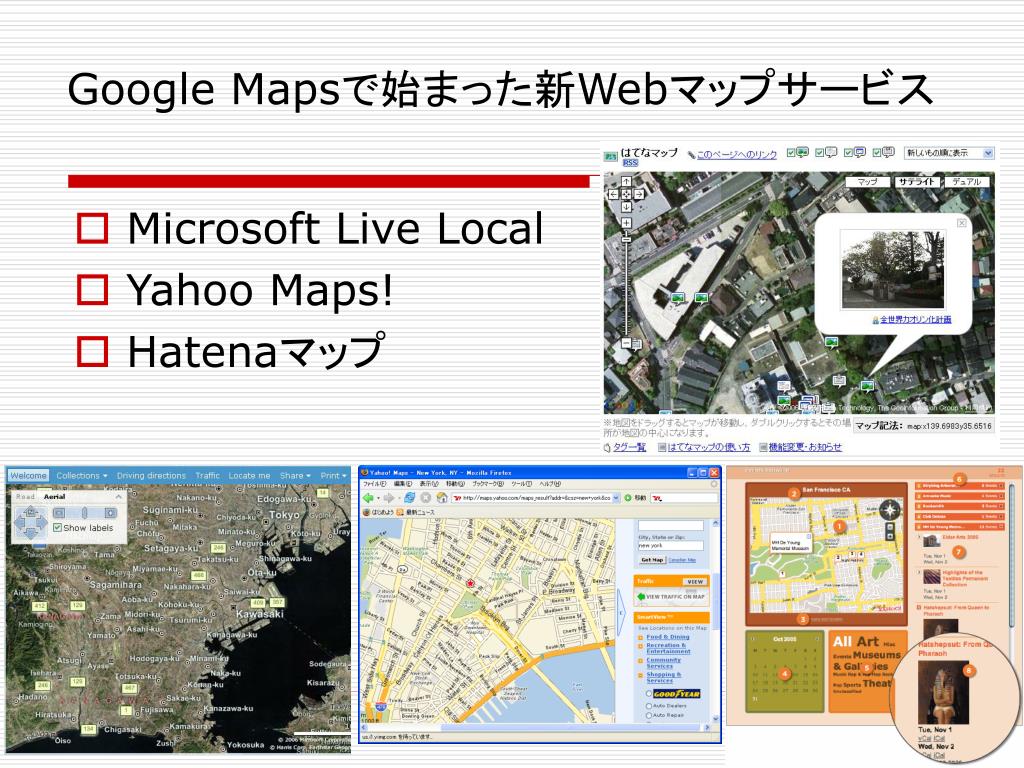Pan Hatena map right with the right arrow
Screen dimensions: 1024x768
pyautogui.click(x=639, y=195)
